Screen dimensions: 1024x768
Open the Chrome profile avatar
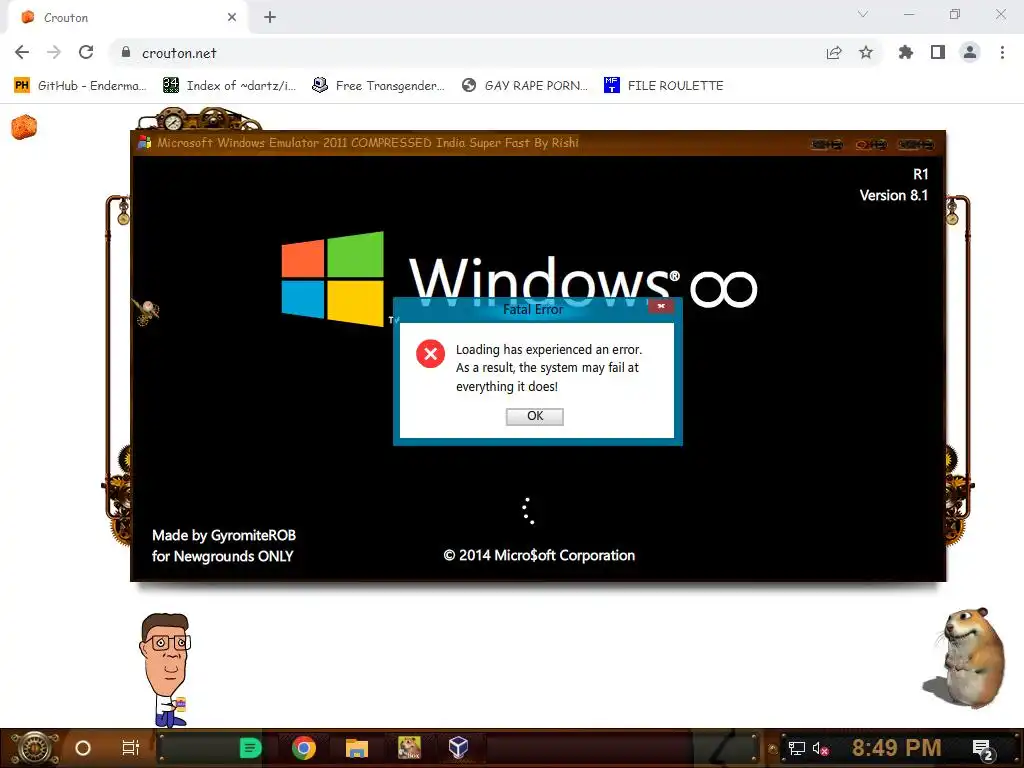point(970,52)
